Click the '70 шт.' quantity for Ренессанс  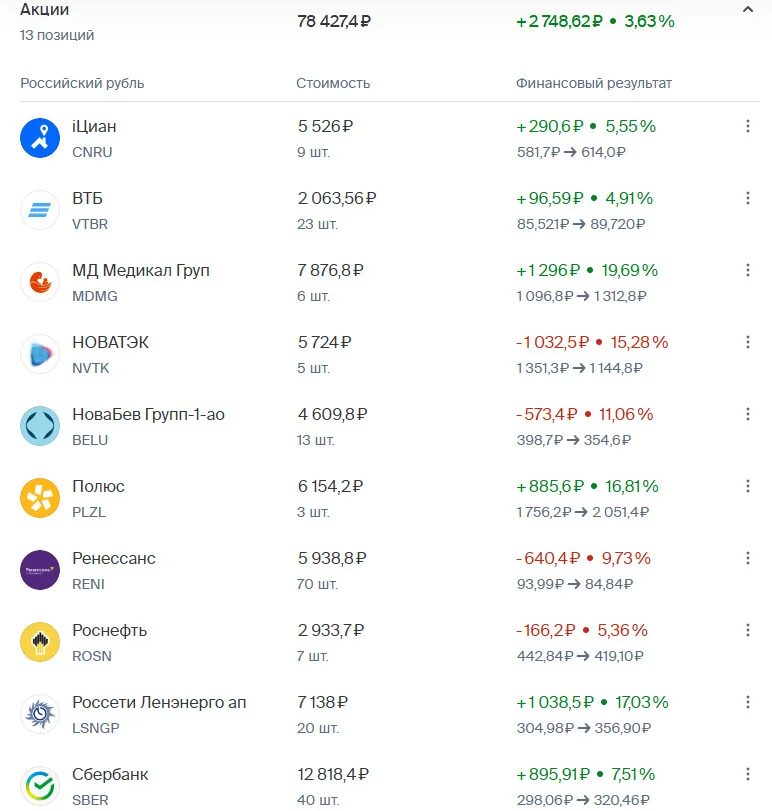pos(317,584)
